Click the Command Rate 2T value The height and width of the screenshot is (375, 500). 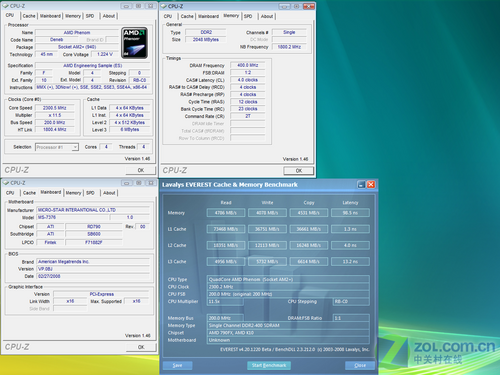point(248,116)
